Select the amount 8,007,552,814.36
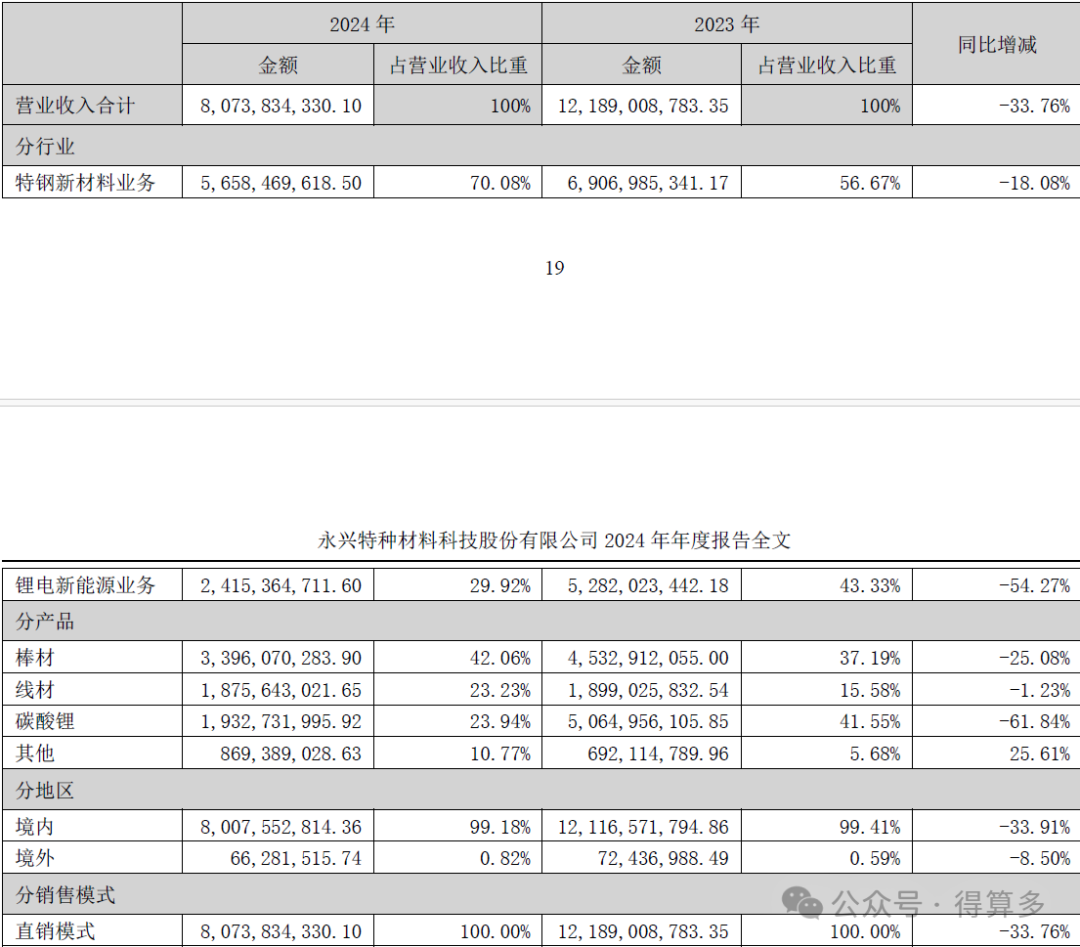The height and width of the screenshot is (947, 1080). point(281,827)
